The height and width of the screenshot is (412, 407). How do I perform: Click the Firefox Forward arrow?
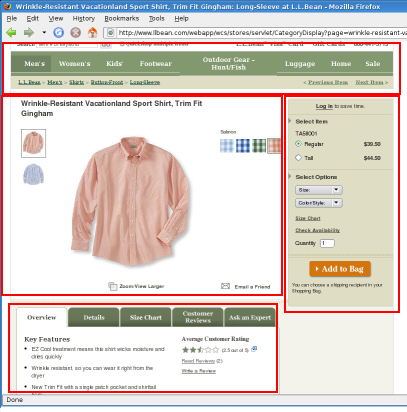click(x=29, y=32)
